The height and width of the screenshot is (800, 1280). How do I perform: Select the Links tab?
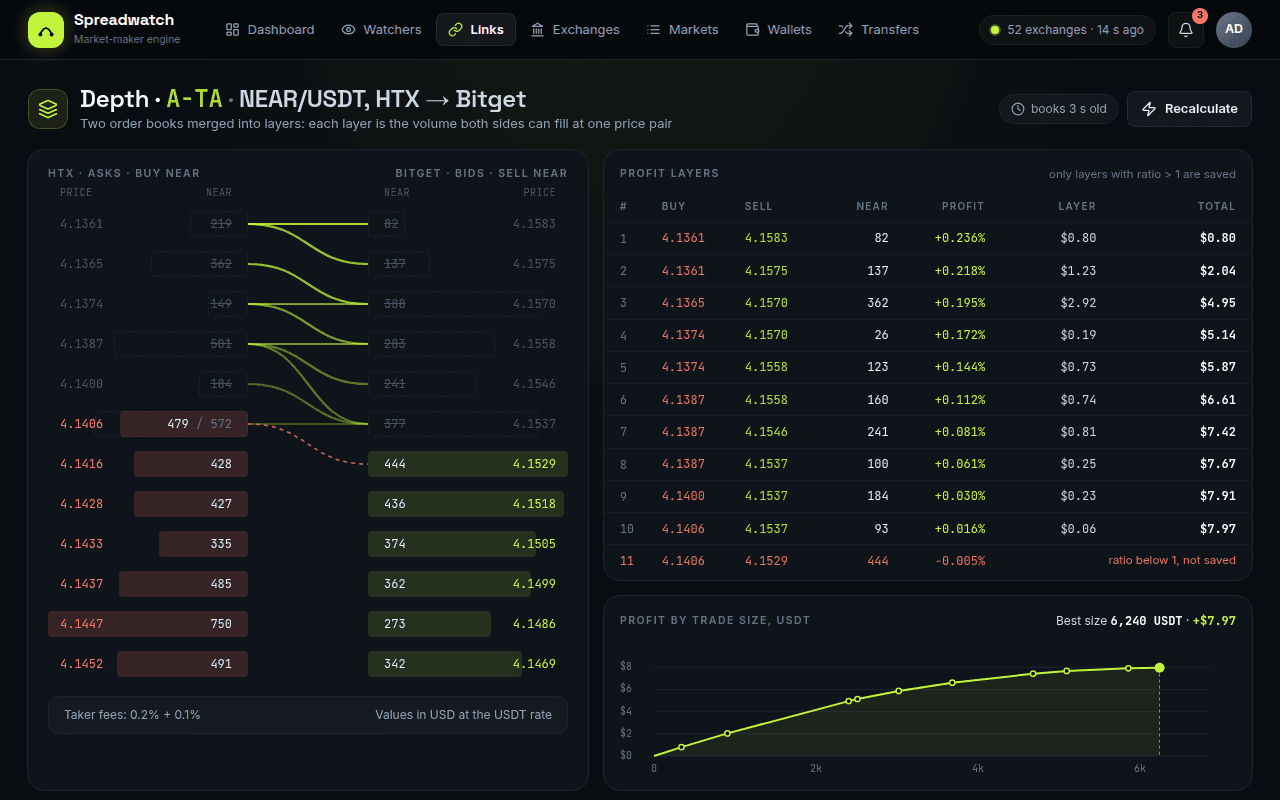(476, 30)
